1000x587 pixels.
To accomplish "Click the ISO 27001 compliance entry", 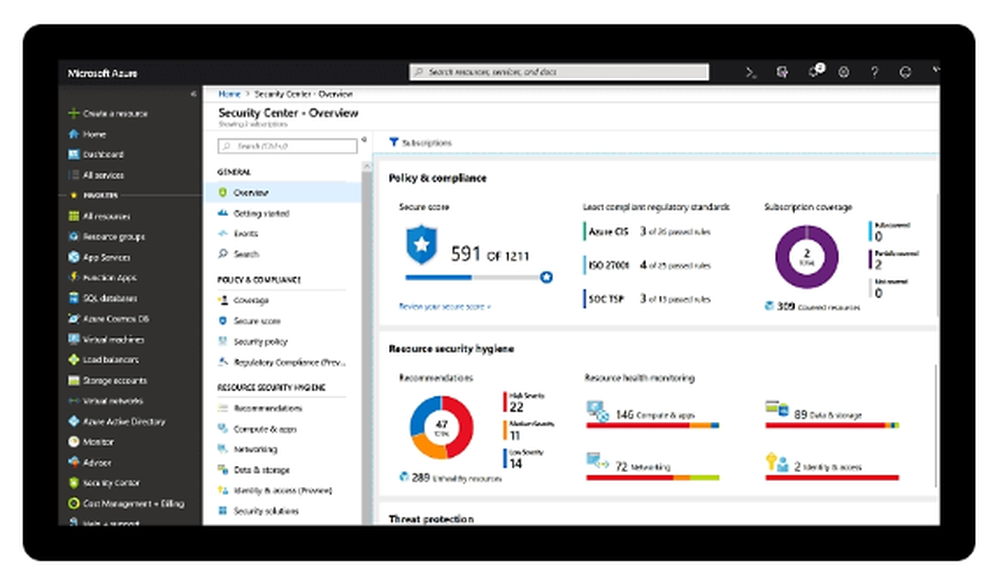I will 647,265.
